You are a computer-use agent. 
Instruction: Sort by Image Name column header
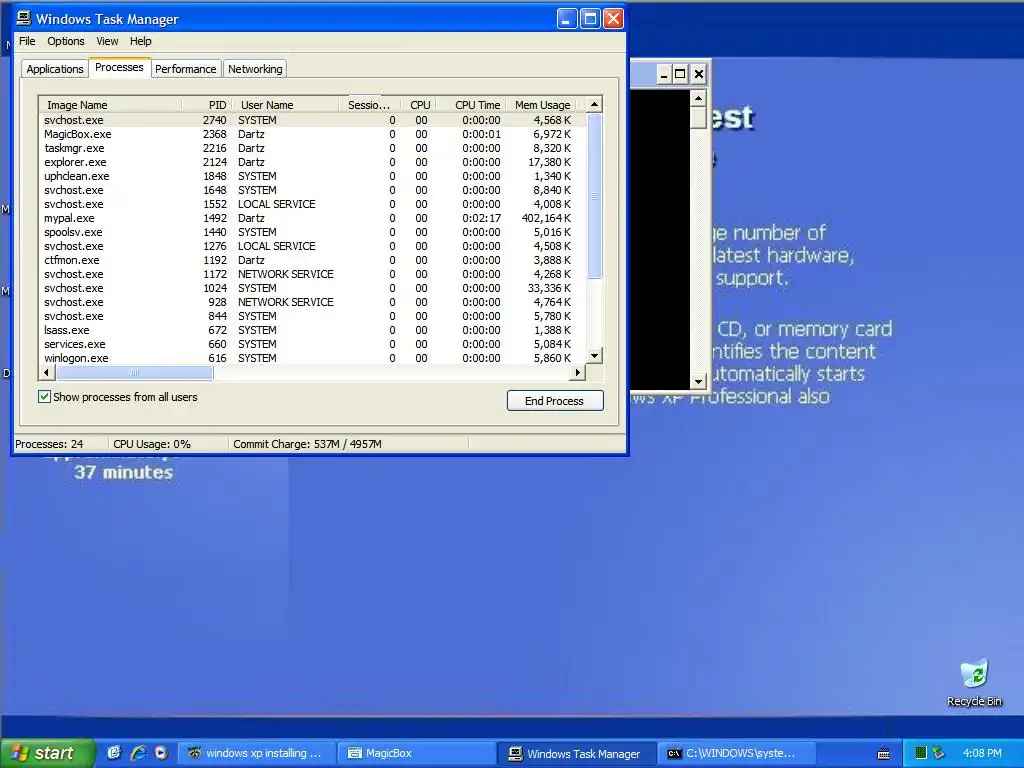coord(110,104)
